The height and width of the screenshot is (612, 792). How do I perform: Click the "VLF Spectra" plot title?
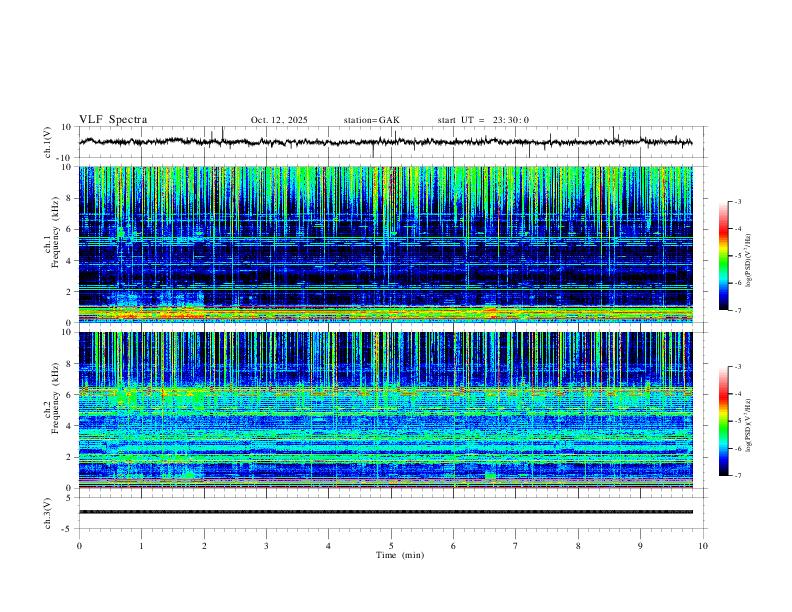pos(113,120)
